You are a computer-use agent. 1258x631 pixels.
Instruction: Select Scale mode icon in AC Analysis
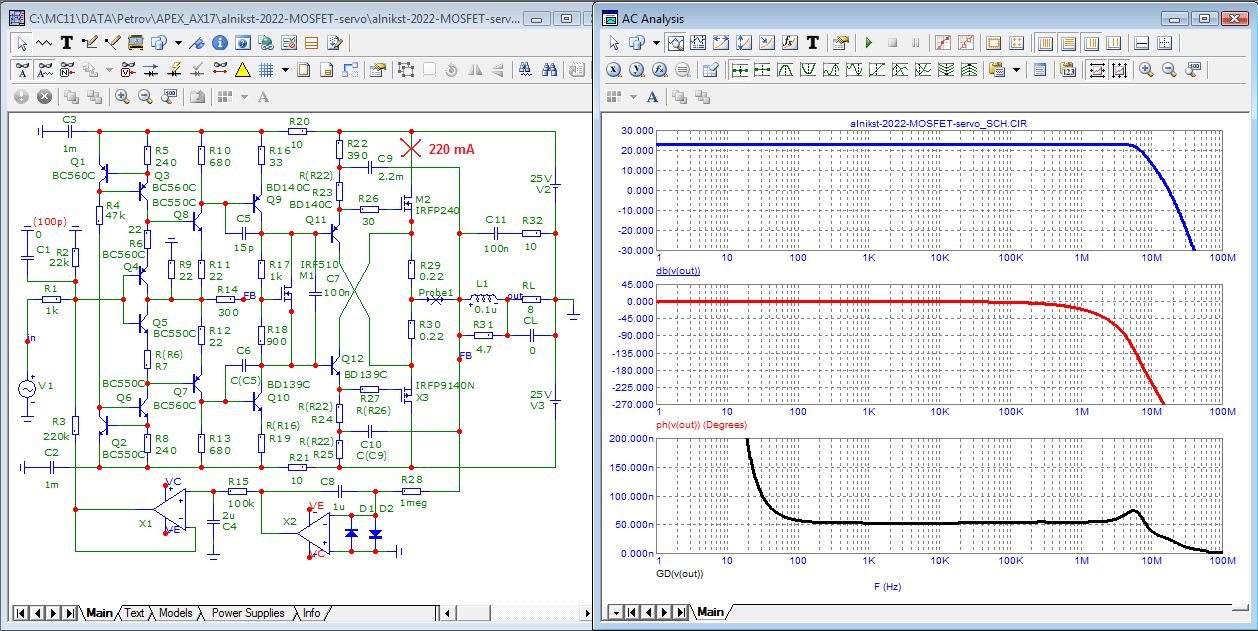tap(676, 43)
